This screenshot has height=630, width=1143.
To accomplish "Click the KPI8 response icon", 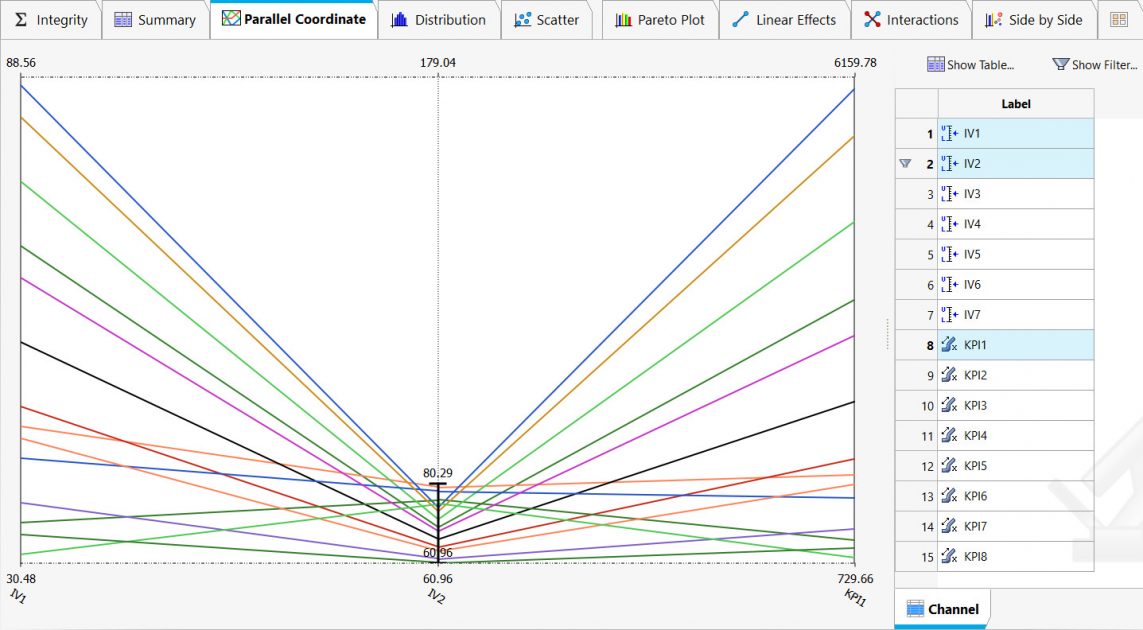I will tap(949, 557).
